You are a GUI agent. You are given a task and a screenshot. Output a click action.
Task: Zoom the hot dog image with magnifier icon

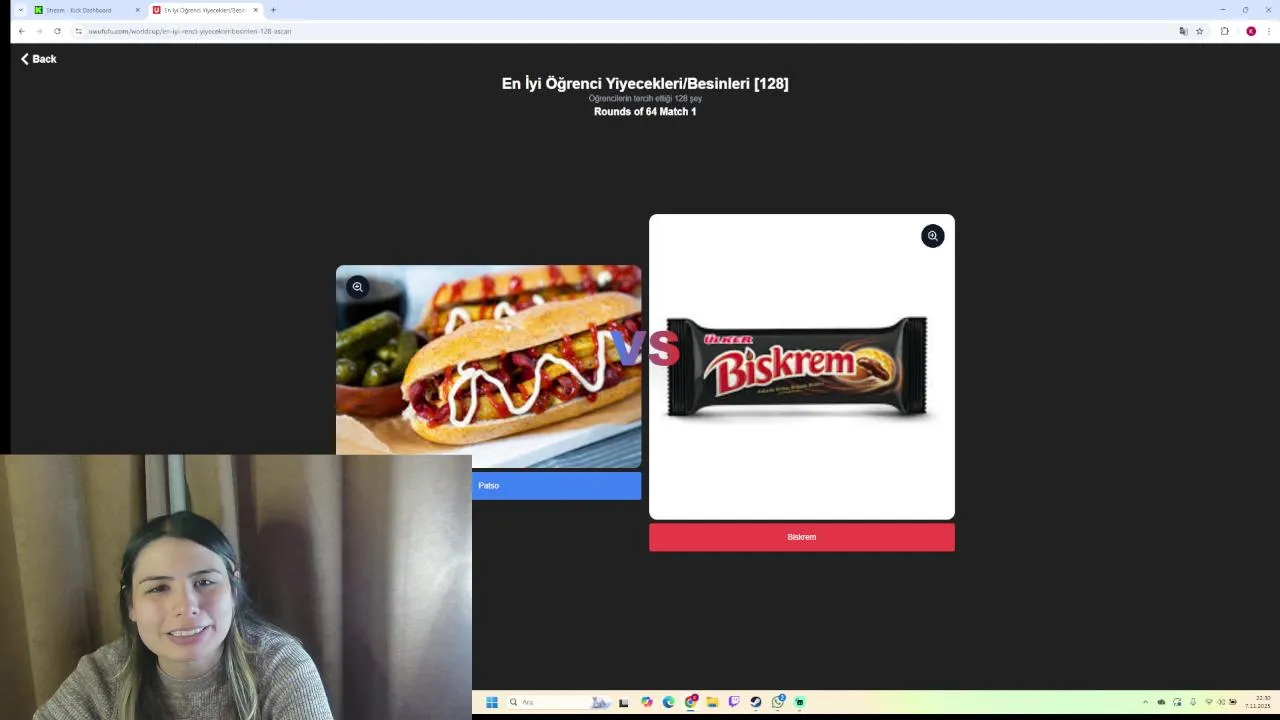point(357,287)
